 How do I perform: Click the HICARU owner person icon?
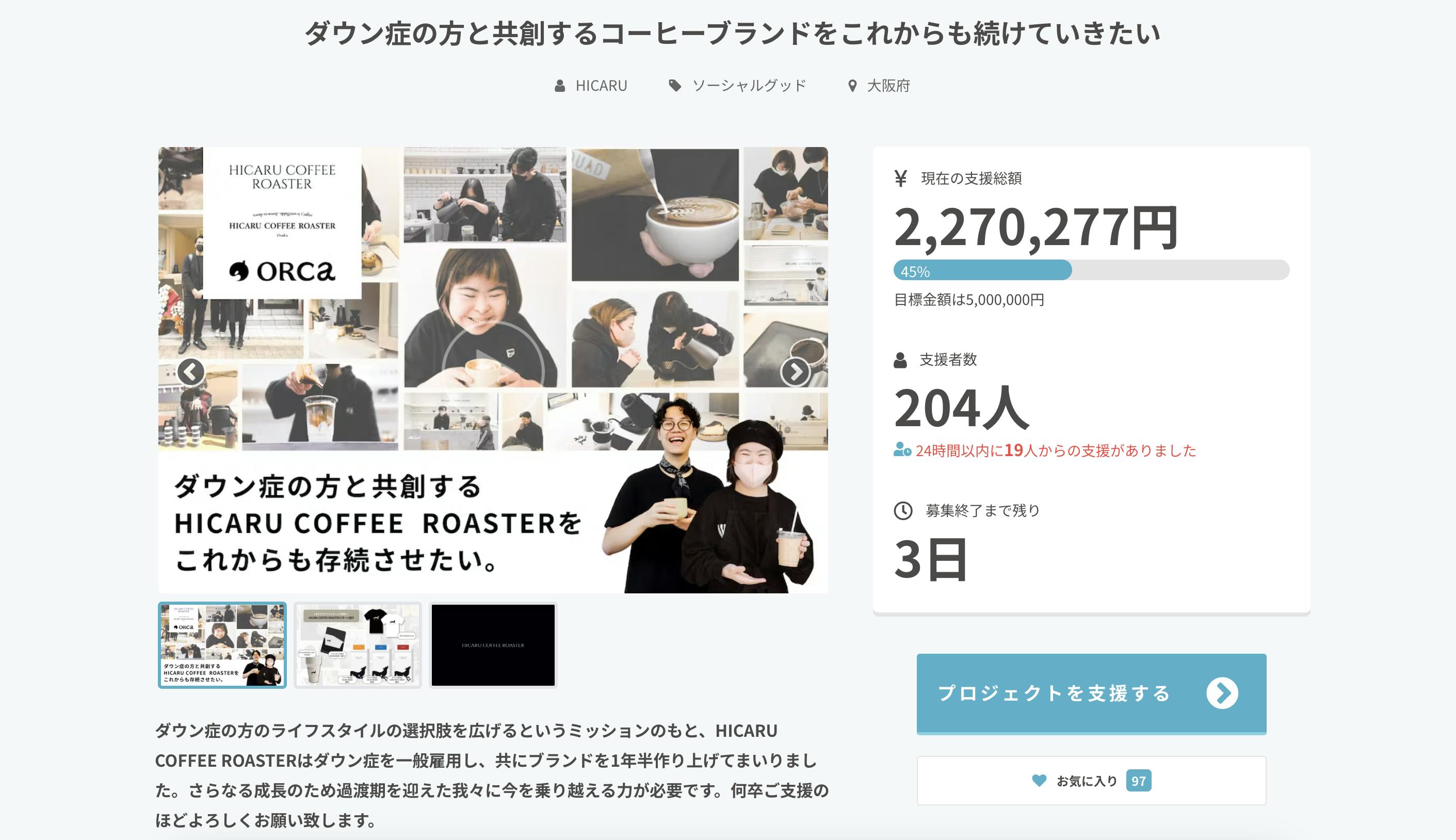click(560, 86)
